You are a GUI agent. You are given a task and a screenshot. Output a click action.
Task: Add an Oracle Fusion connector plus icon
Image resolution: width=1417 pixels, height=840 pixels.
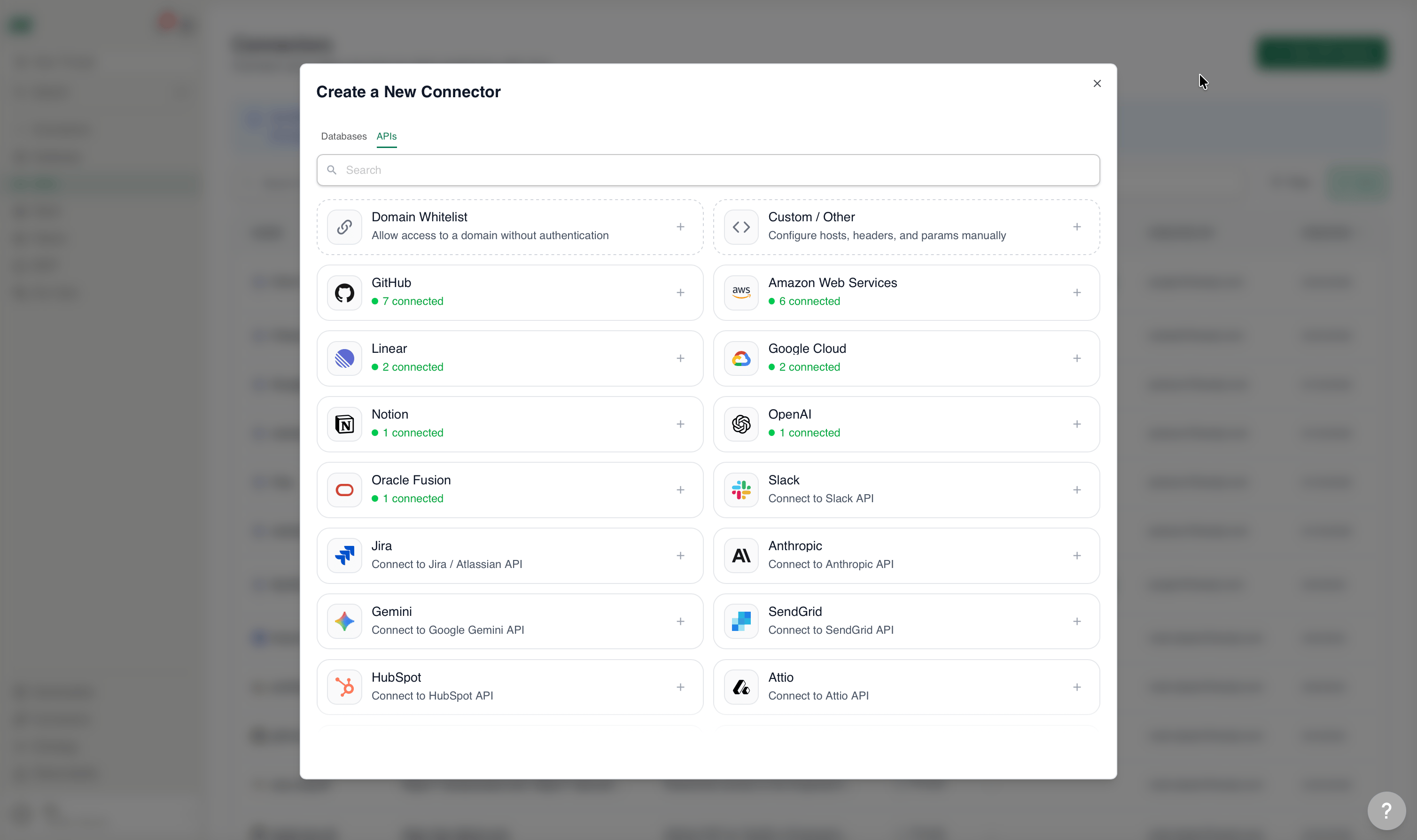pos(680,490)
